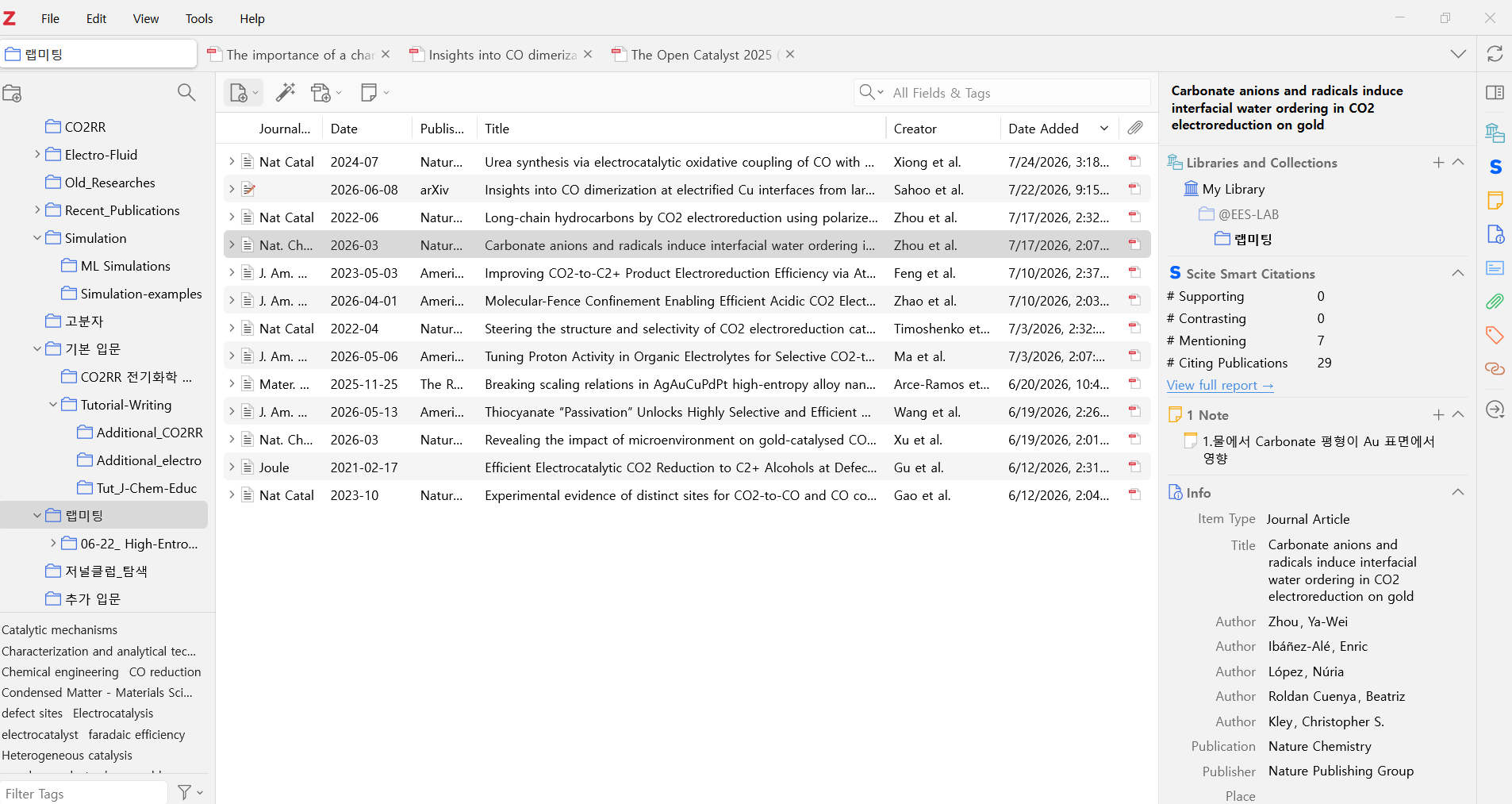Open the search mode dropdown in the search box

click(x=871, y=92)
